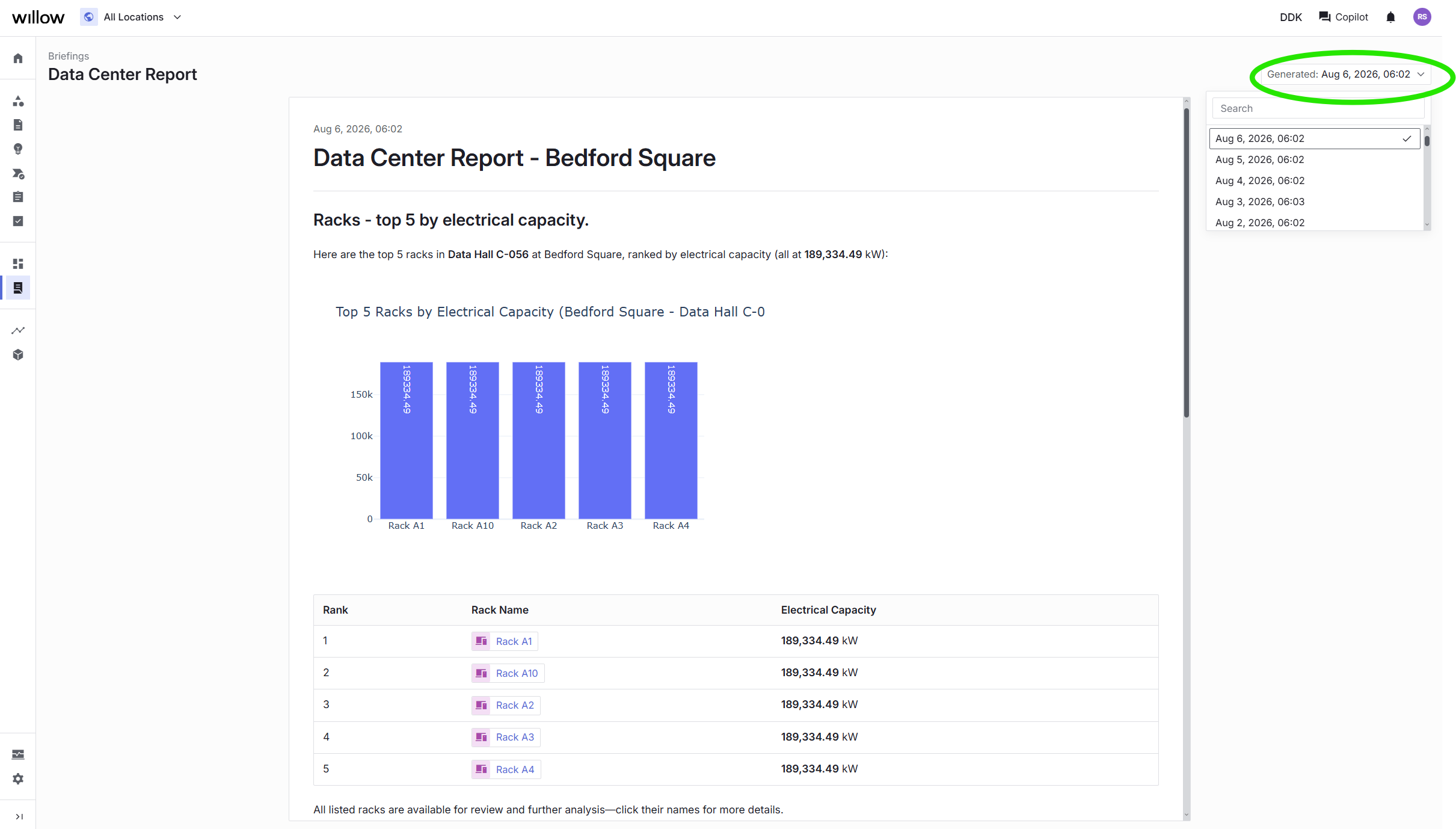Image resolution: width=1456 pixels, height=829 pixels.
Task: Open the Home icon in sidebar
Action: [x=18, y=58]
